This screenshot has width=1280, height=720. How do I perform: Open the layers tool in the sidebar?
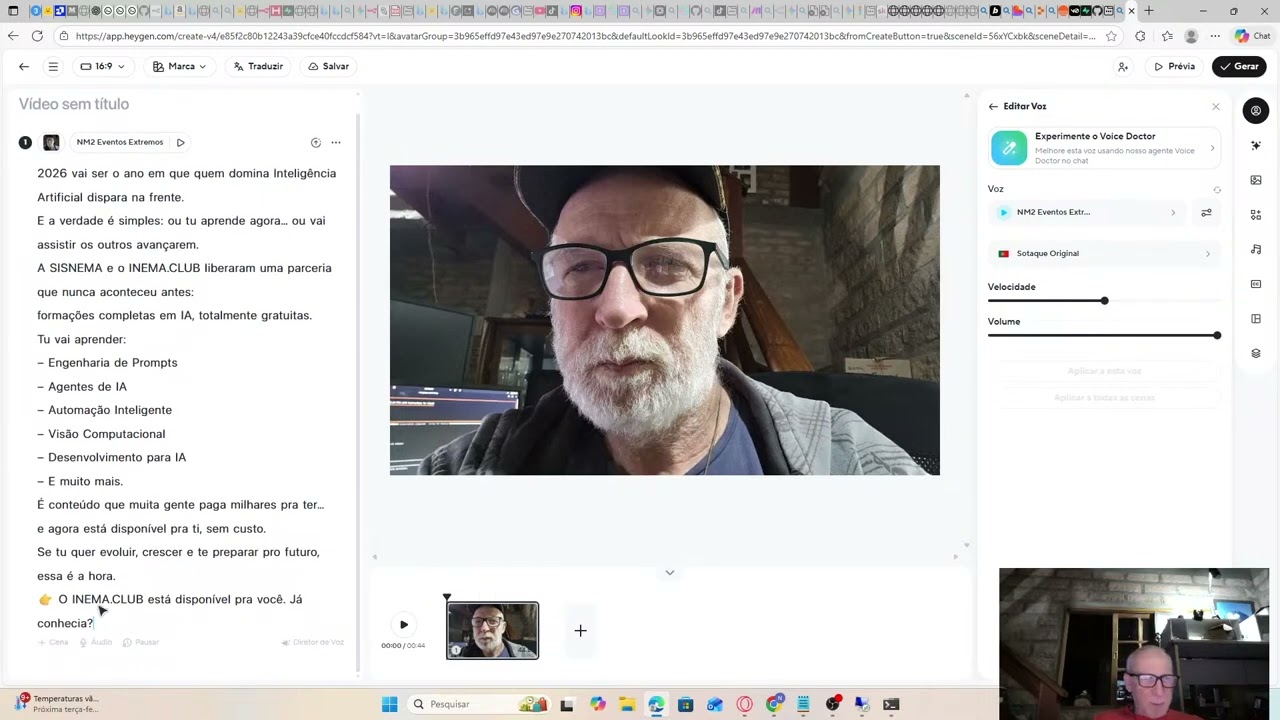(x=1256, y=353)
